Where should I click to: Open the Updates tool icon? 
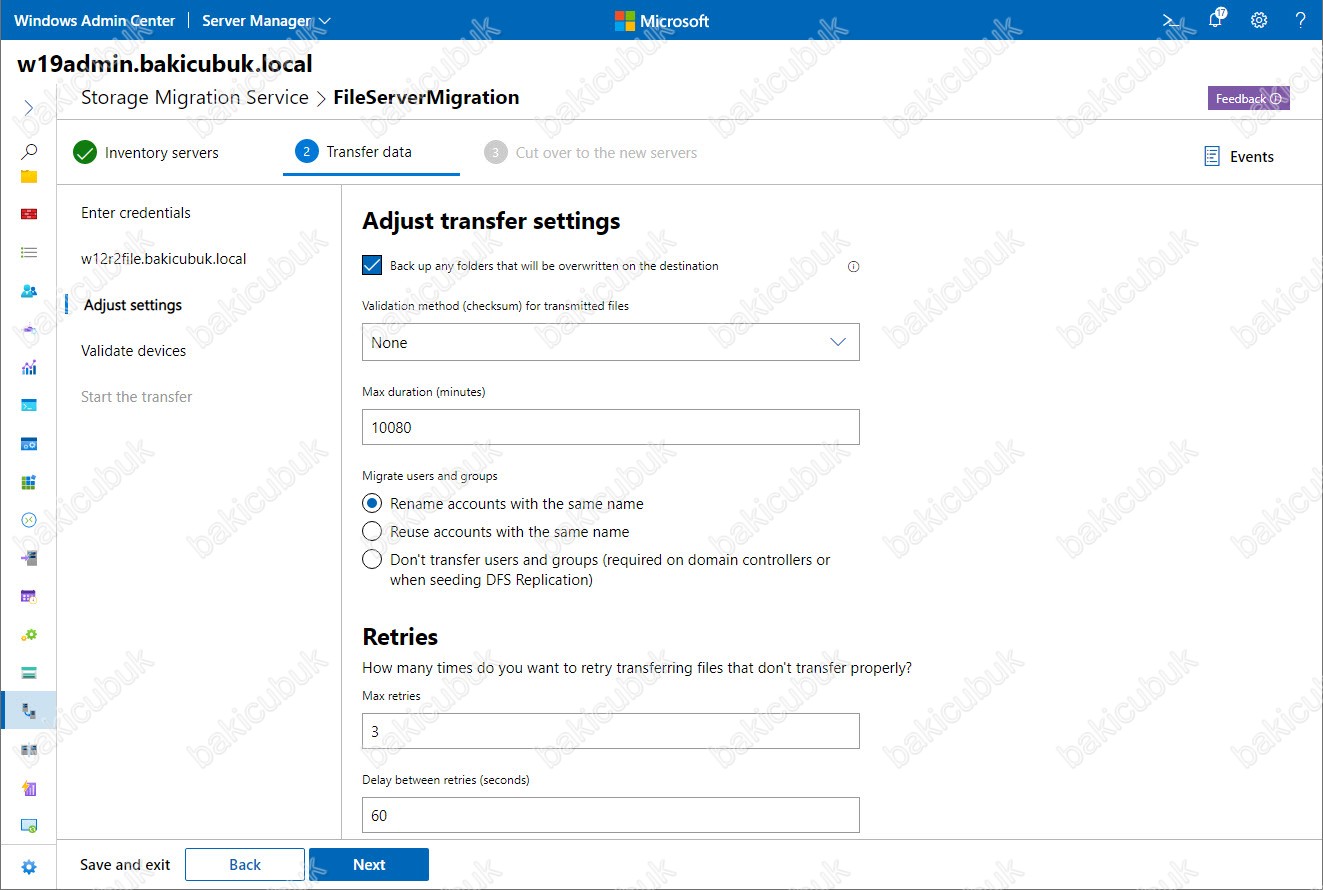click(29, 826)
